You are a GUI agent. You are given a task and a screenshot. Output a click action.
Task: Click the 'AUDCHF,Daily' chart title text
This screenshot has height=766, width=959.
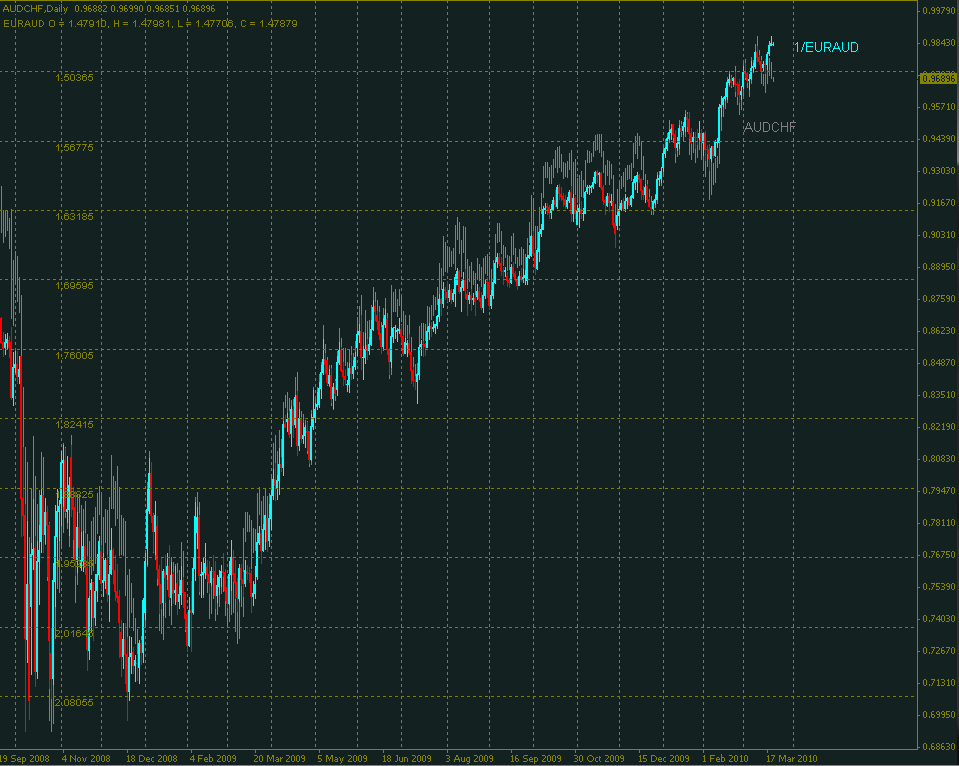coord(35,9)
